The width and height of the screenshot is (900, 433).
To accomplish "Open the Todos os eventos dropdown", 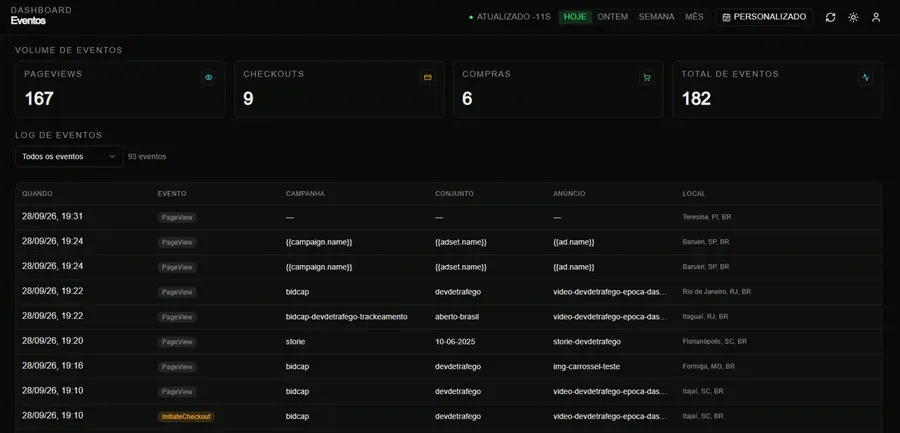I will tap(69, 156).
